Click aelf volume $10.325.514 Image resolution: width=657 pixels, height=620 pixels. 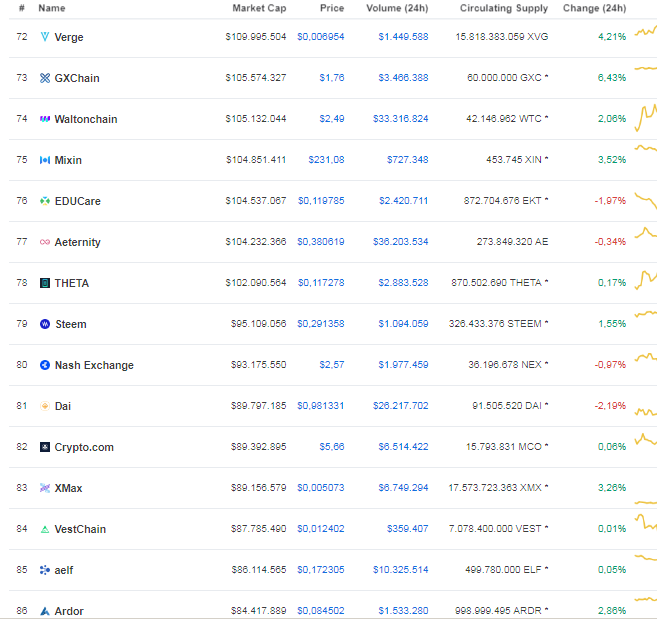pyautogui.click(x=401, y=570)
